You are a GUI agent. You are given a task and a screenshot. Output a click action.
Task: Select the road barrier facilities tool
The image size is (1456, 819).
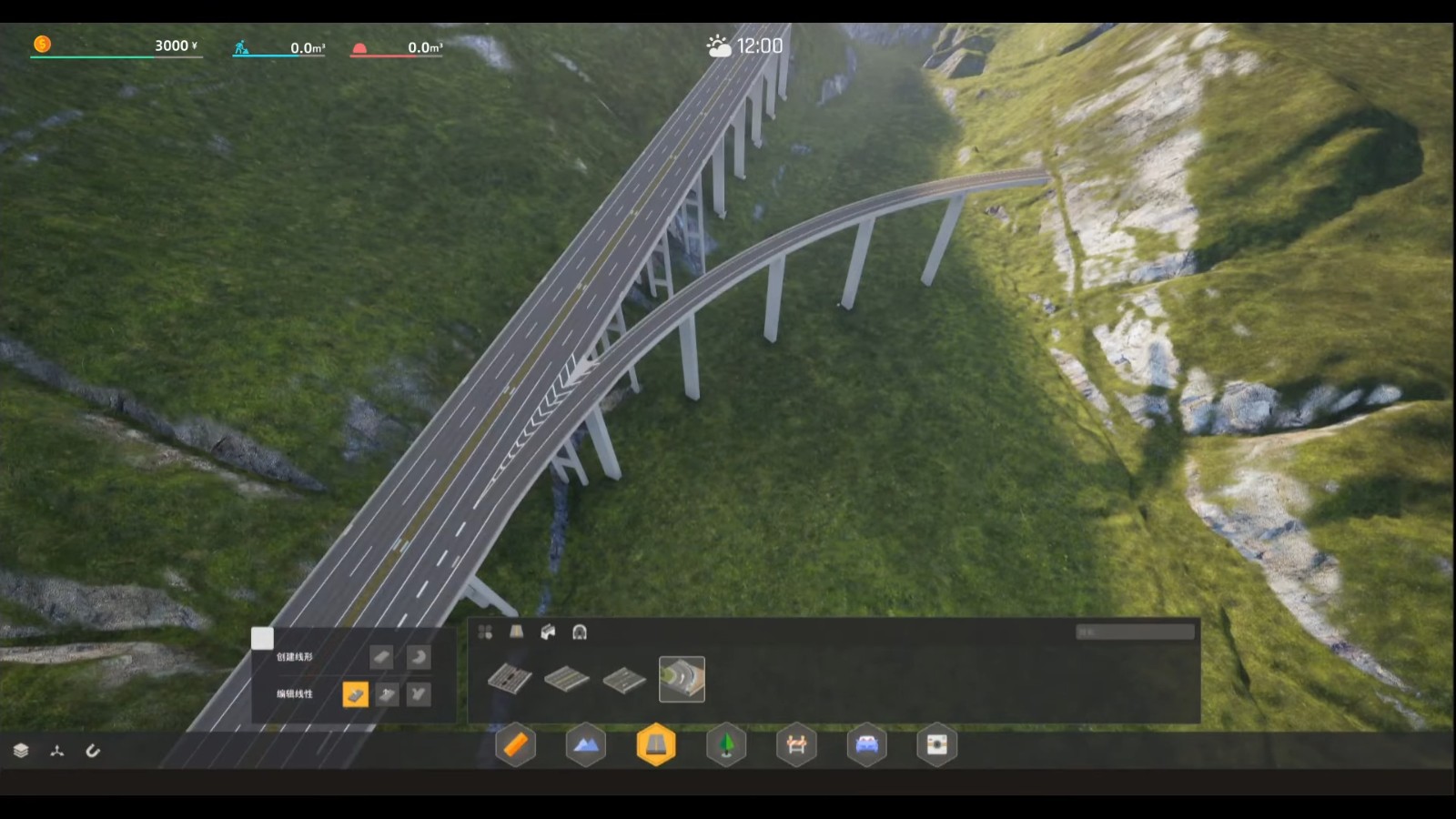[x=796, y=745]
